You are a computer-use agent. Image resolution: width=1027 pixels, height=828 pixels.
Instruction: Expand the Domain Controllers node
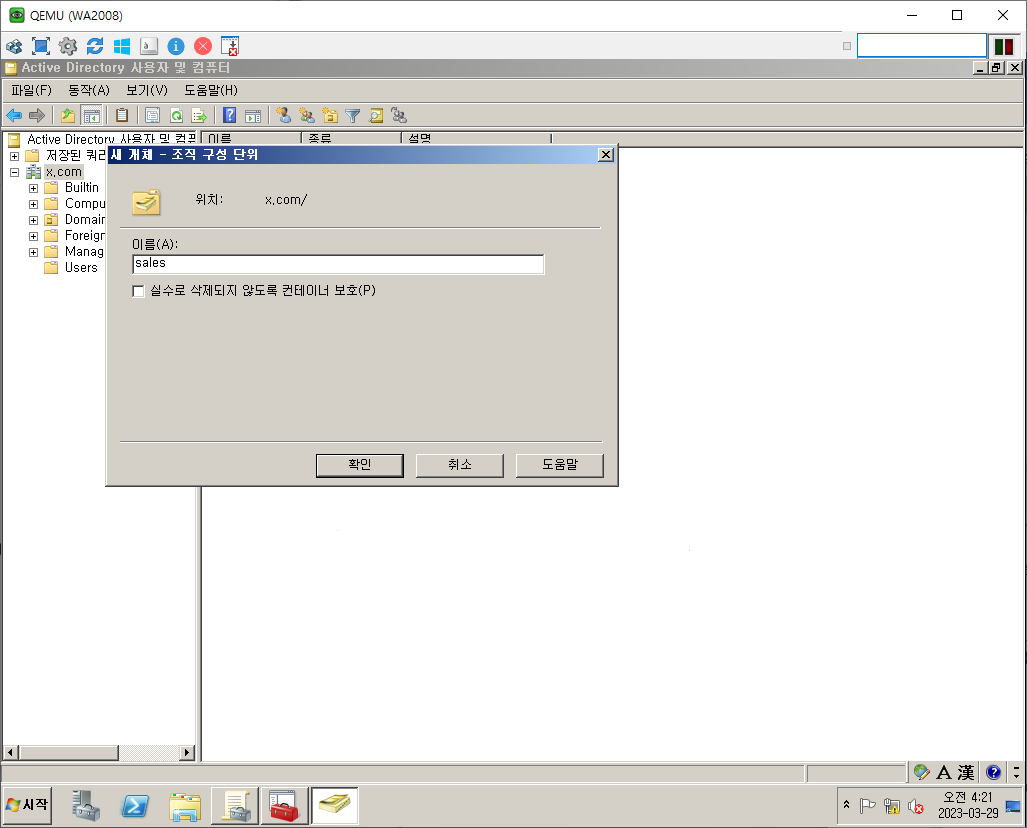tap(33, 220)
